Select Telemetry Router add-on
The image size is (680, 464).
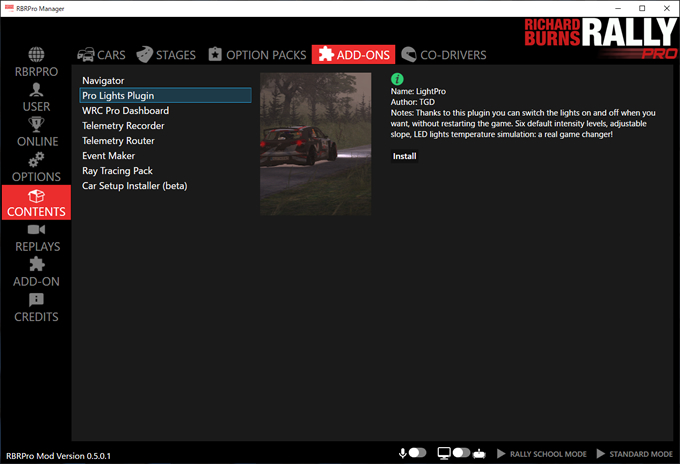165,141
